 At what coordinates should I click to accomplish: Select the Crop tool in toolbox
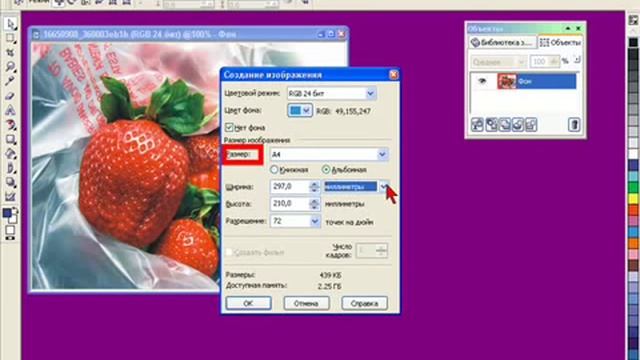tap(11, 53)
